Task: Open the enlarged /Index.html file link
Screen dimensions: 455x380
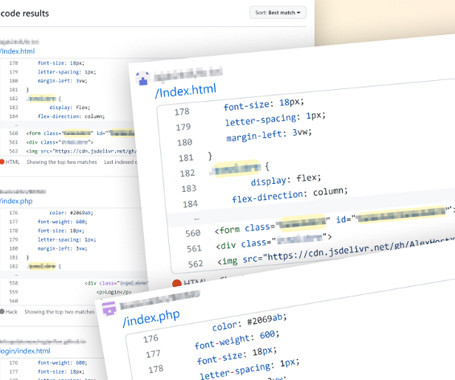Action: click(x=185, y=91)
